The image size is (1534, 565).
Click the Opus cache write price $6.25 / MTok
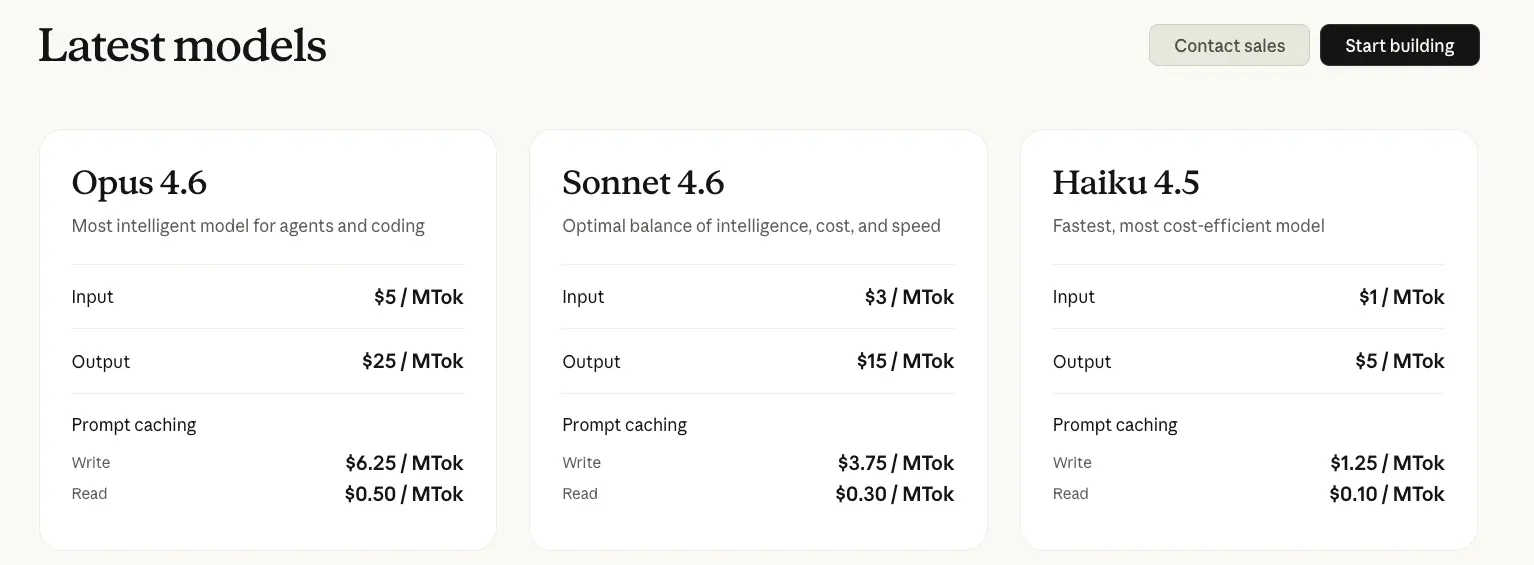404,463
